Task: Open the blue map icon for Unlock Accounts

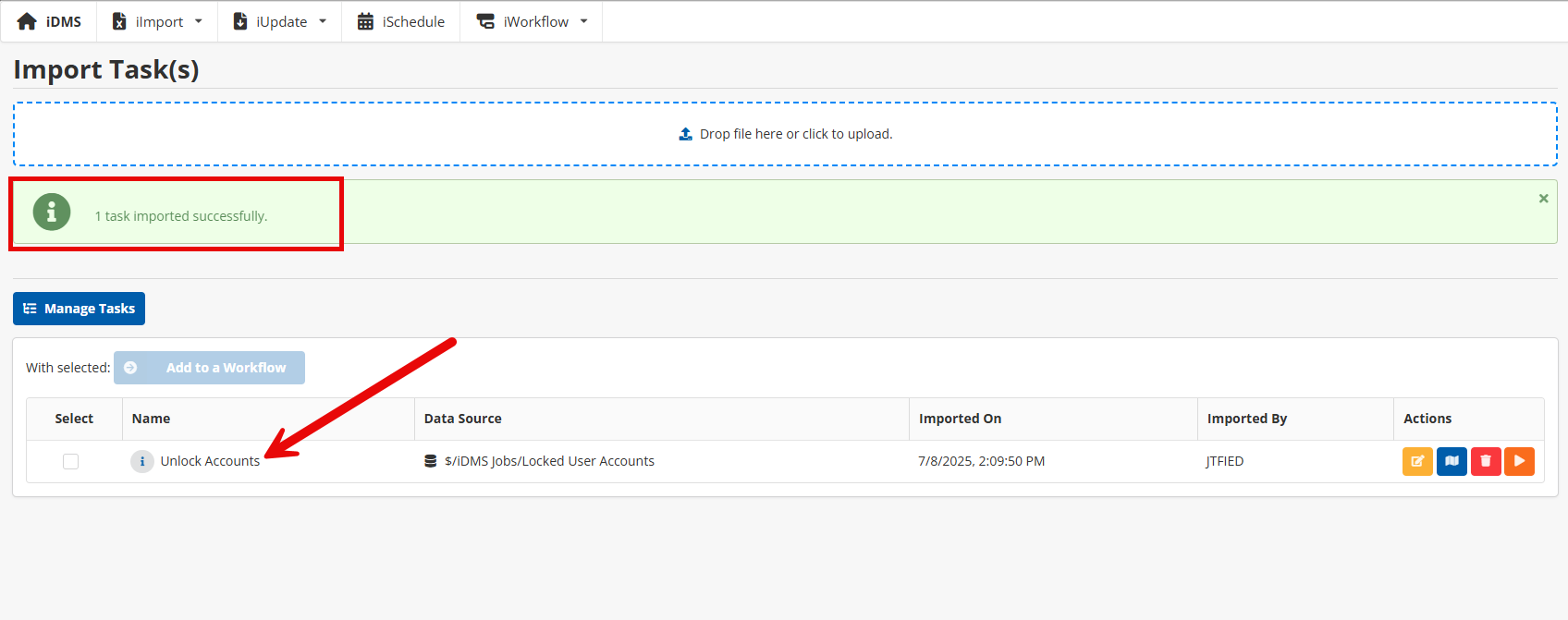Action: pos(1452,461)
